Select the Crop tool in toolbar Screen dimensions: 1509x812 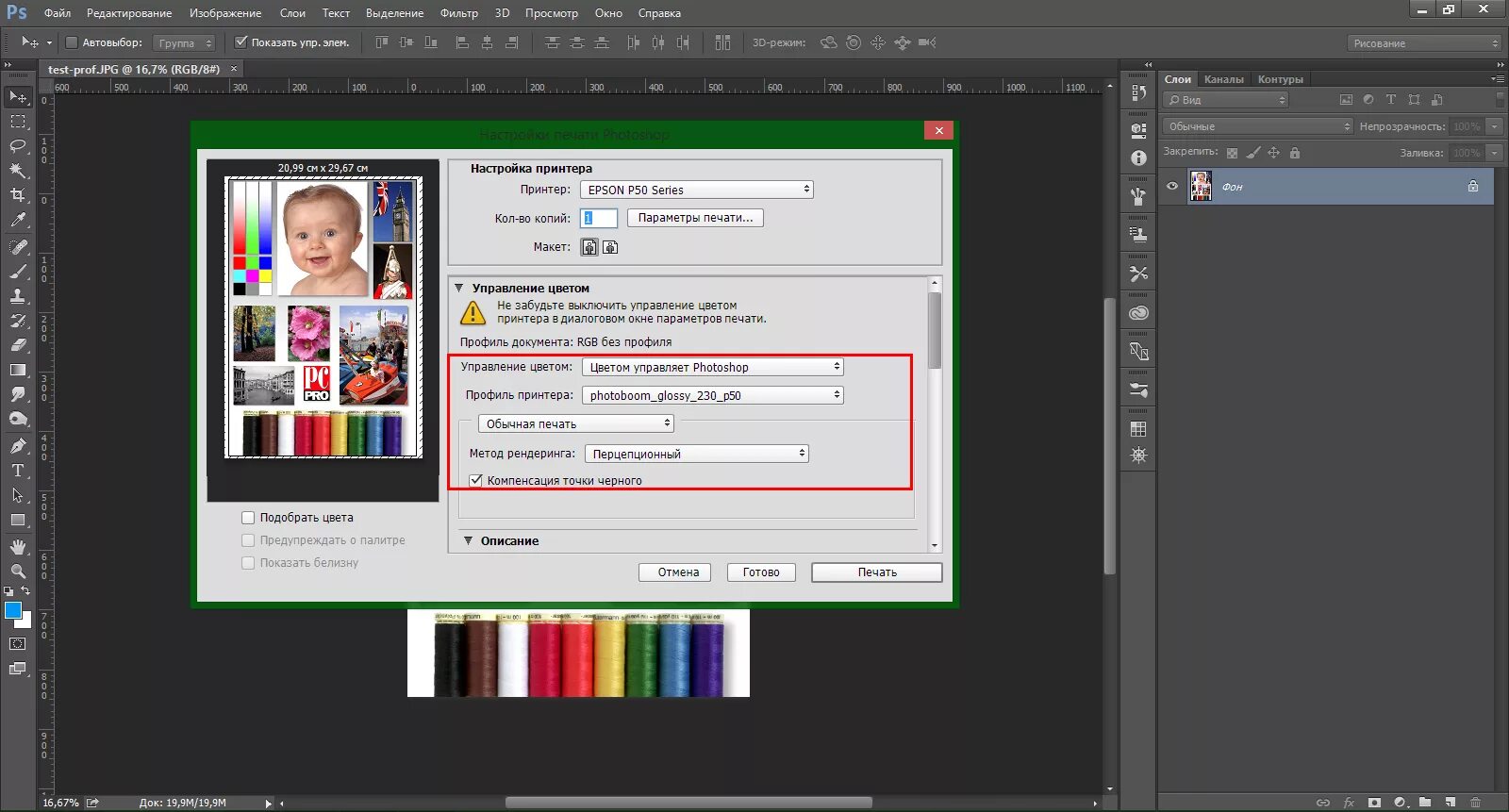[18, 195]
